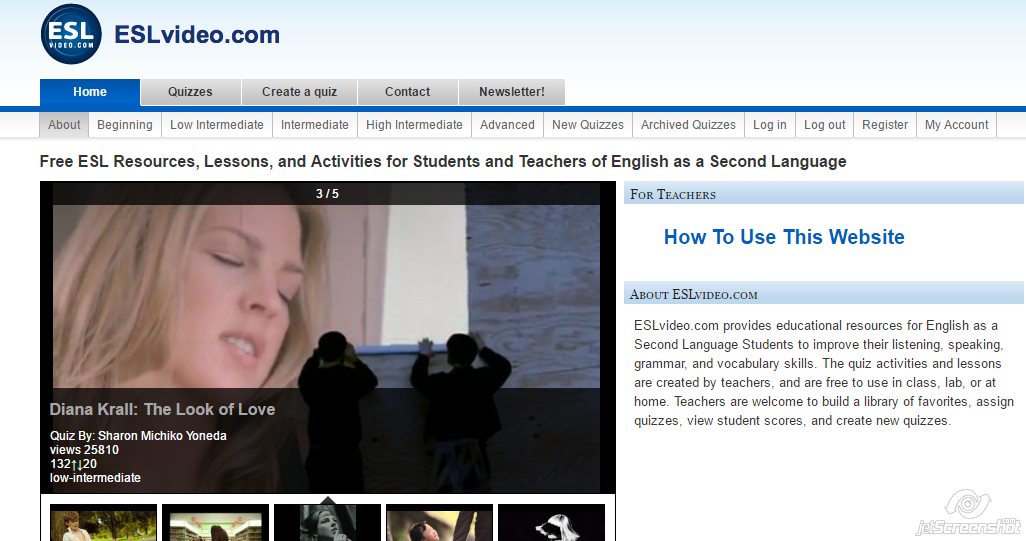Screen dimensions: 1026x541
Task: Go to the Create a quiz tab
Action: coord(299,92)
